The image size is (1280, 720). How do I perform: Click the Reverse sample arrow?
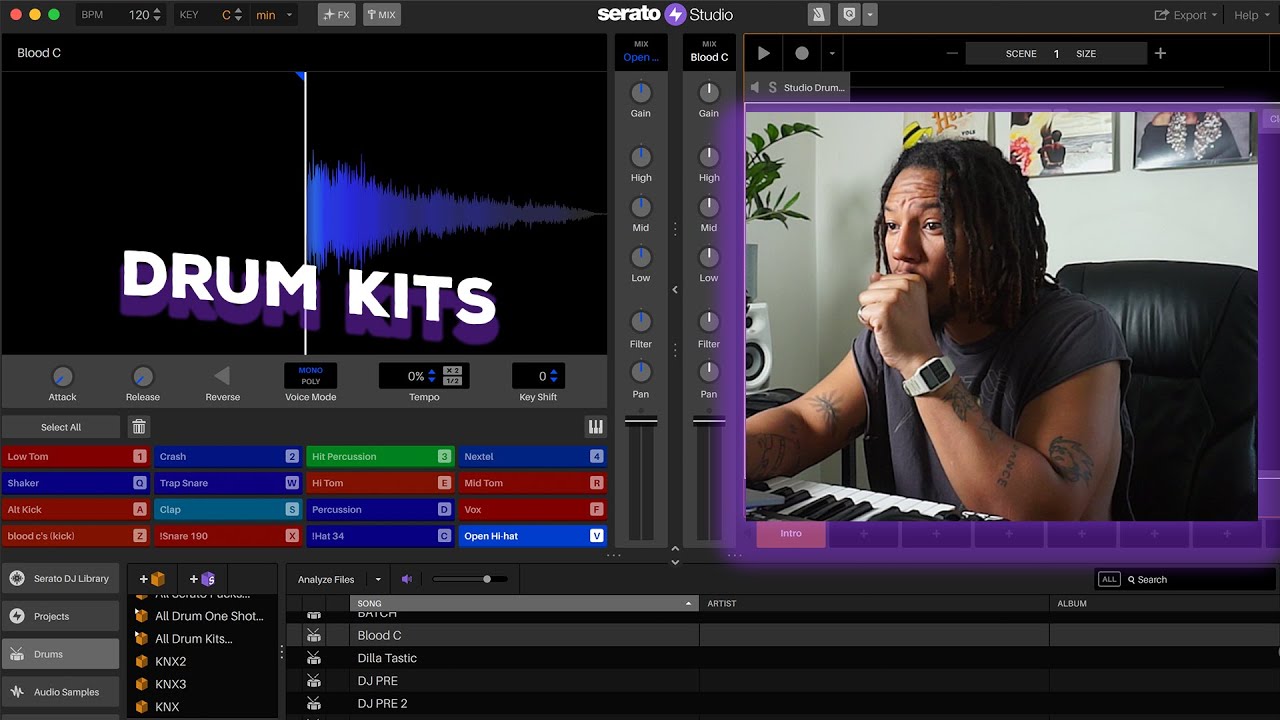coord(222,376)
